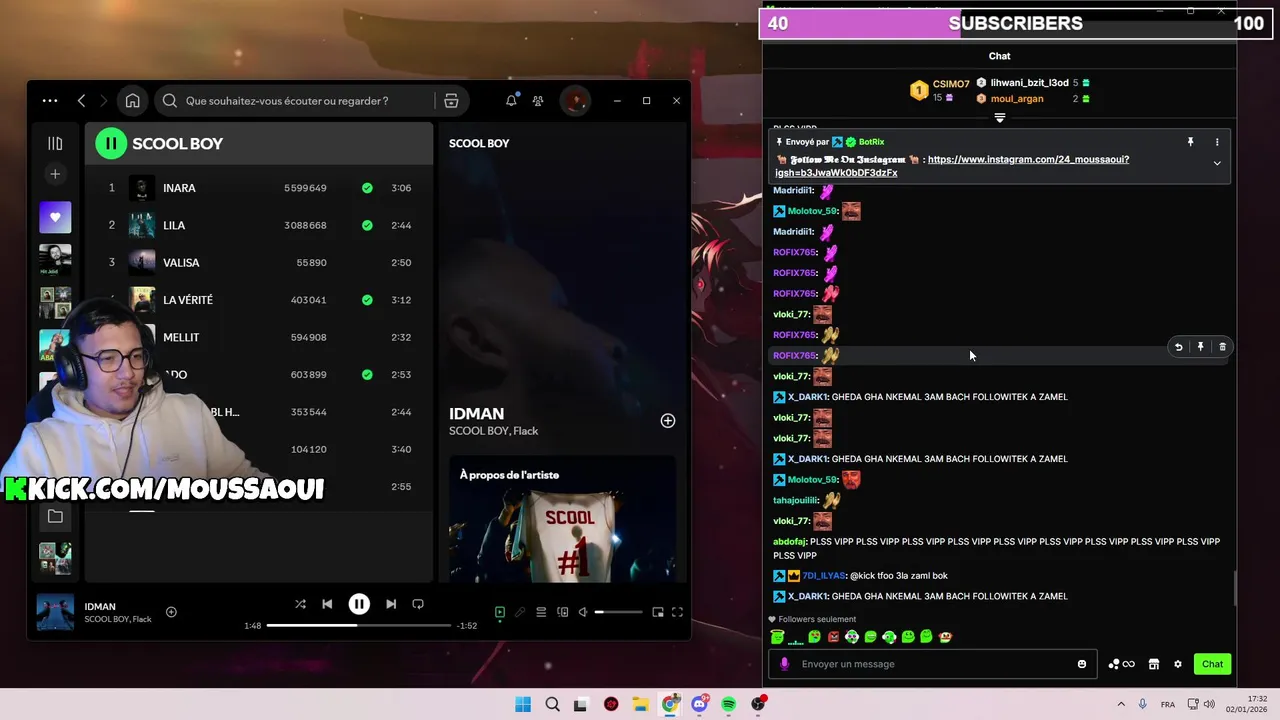Viewport: 1280px width, 720px height.
Task: Open the IDMAN title link in panel
Action: pyautogui.click(x=476, y=413)
